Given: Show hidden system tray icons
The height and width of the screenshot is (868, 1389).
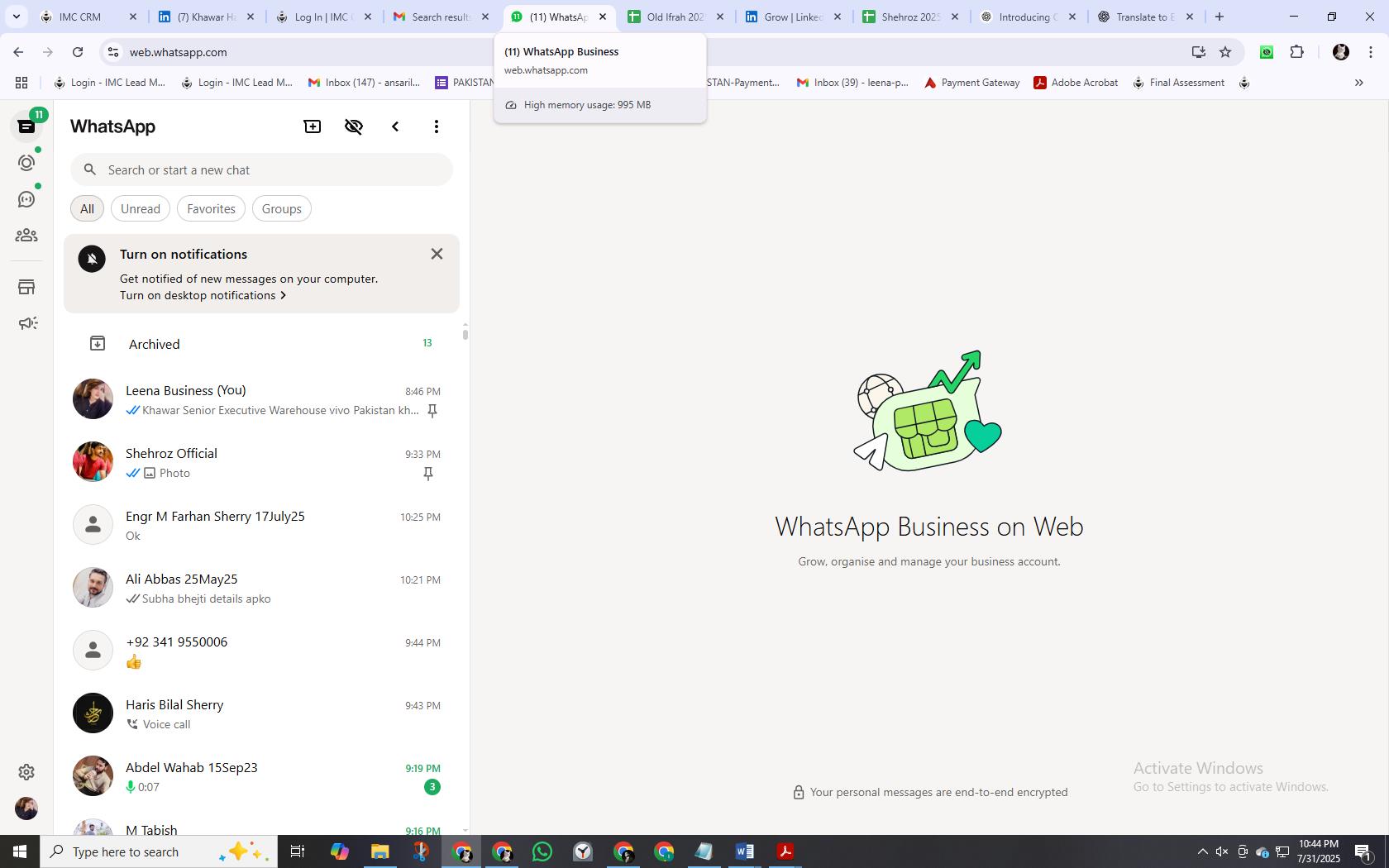Looking at the screenshot, I should tap(1203, 851).
